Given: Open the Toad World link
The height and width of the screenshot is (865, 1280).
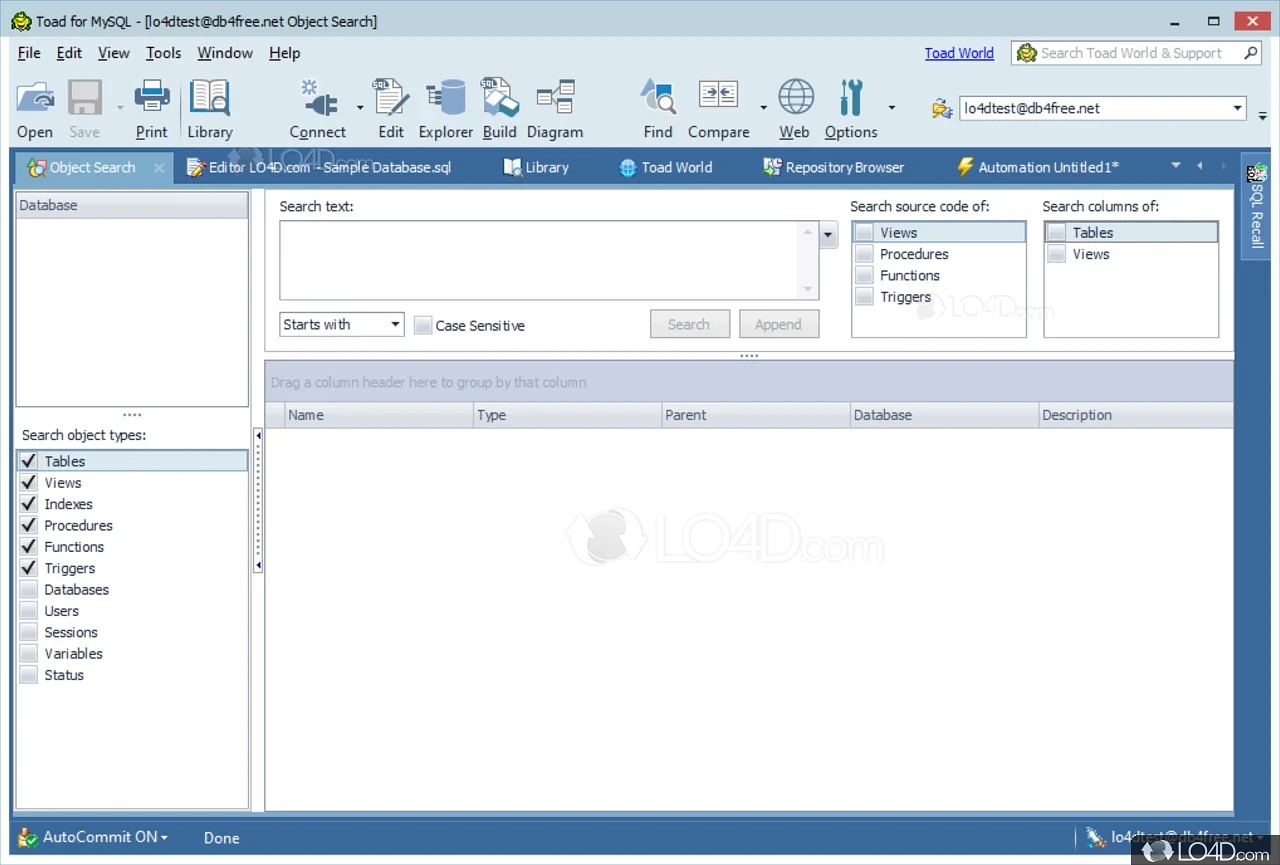Looking at the screenshot, I should 958,53.
